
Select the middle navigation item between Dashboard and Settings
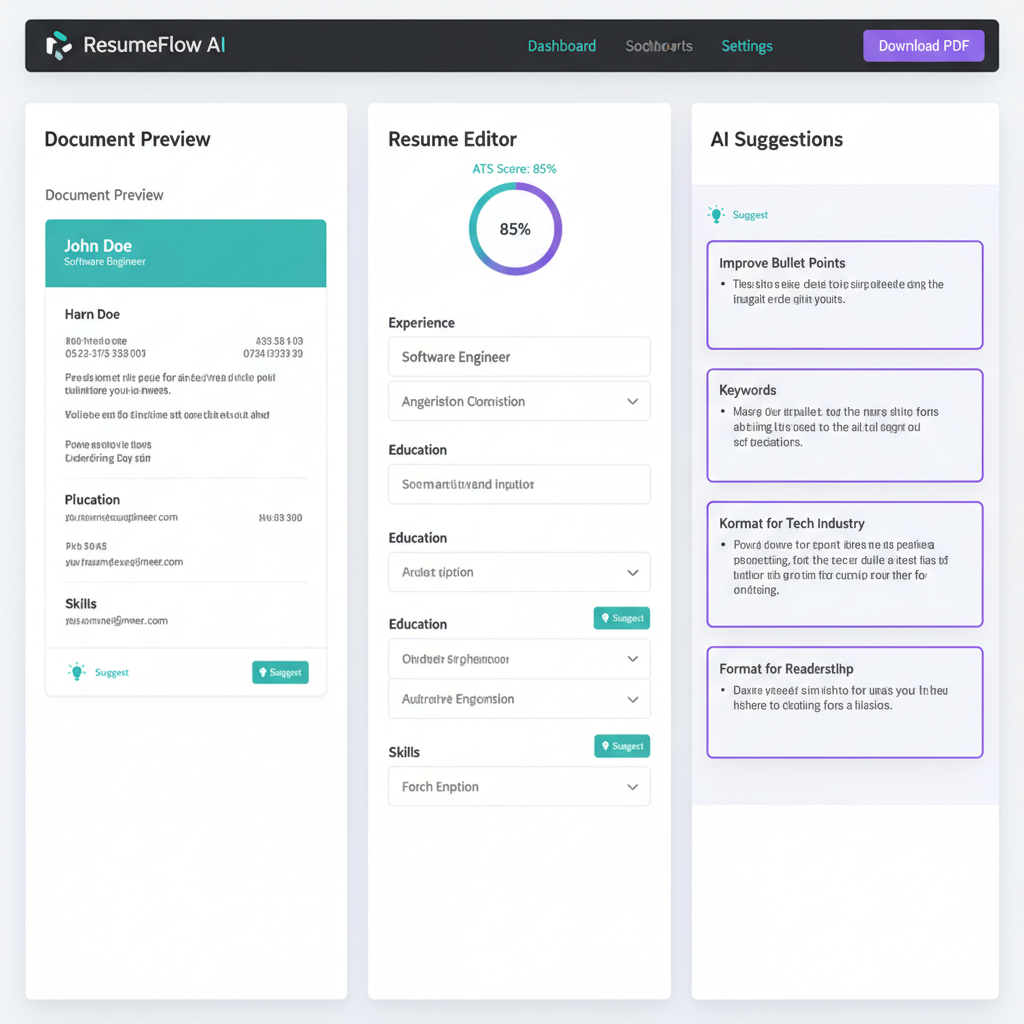[x=658, y=45]
